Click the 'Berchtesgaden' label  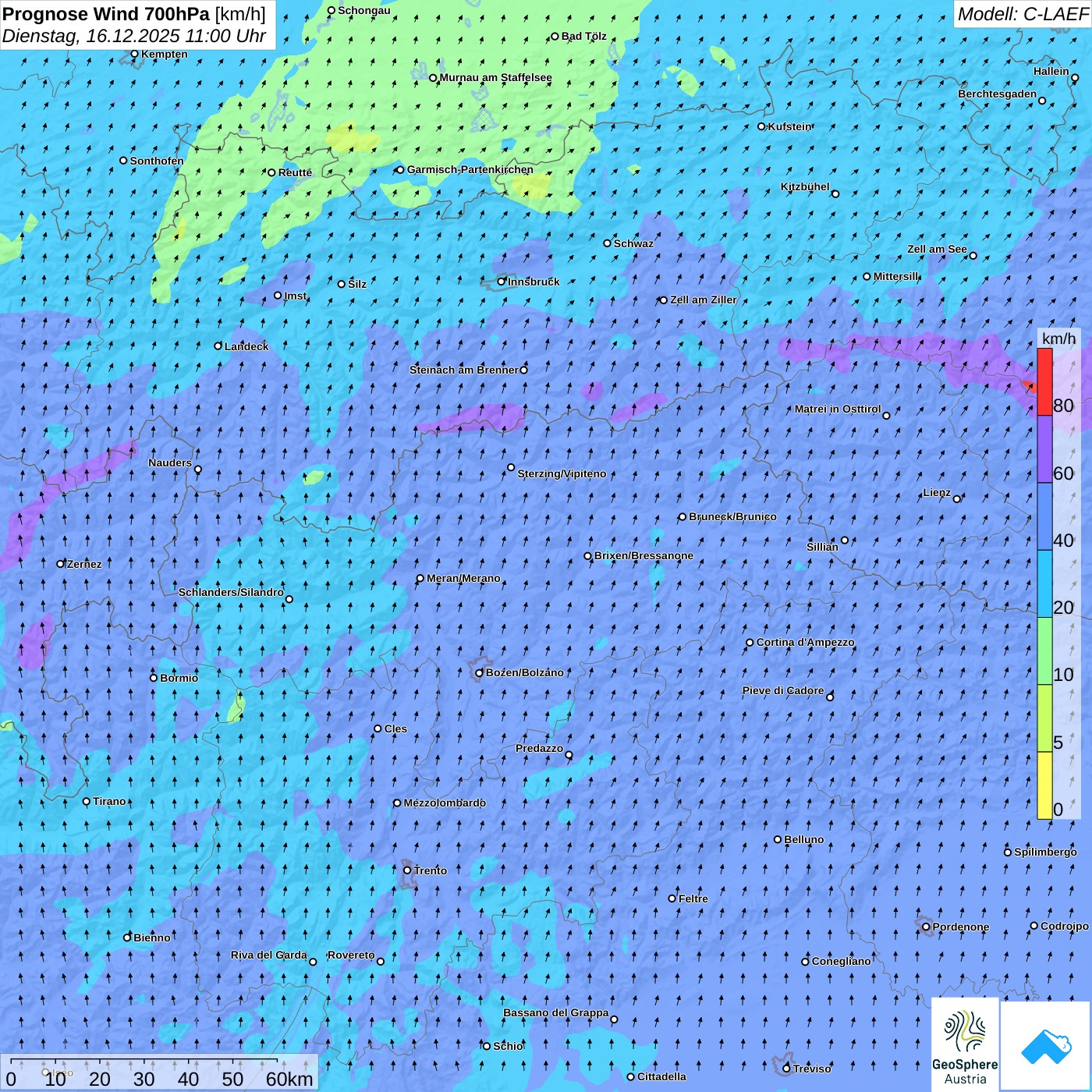998,94
